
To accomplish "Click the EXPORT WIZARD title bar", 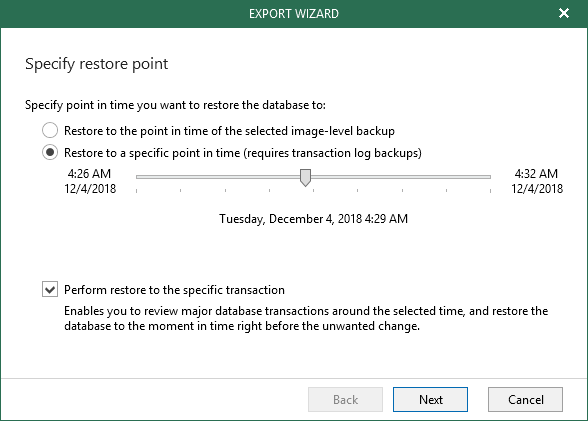I will [x=294, y=14].
